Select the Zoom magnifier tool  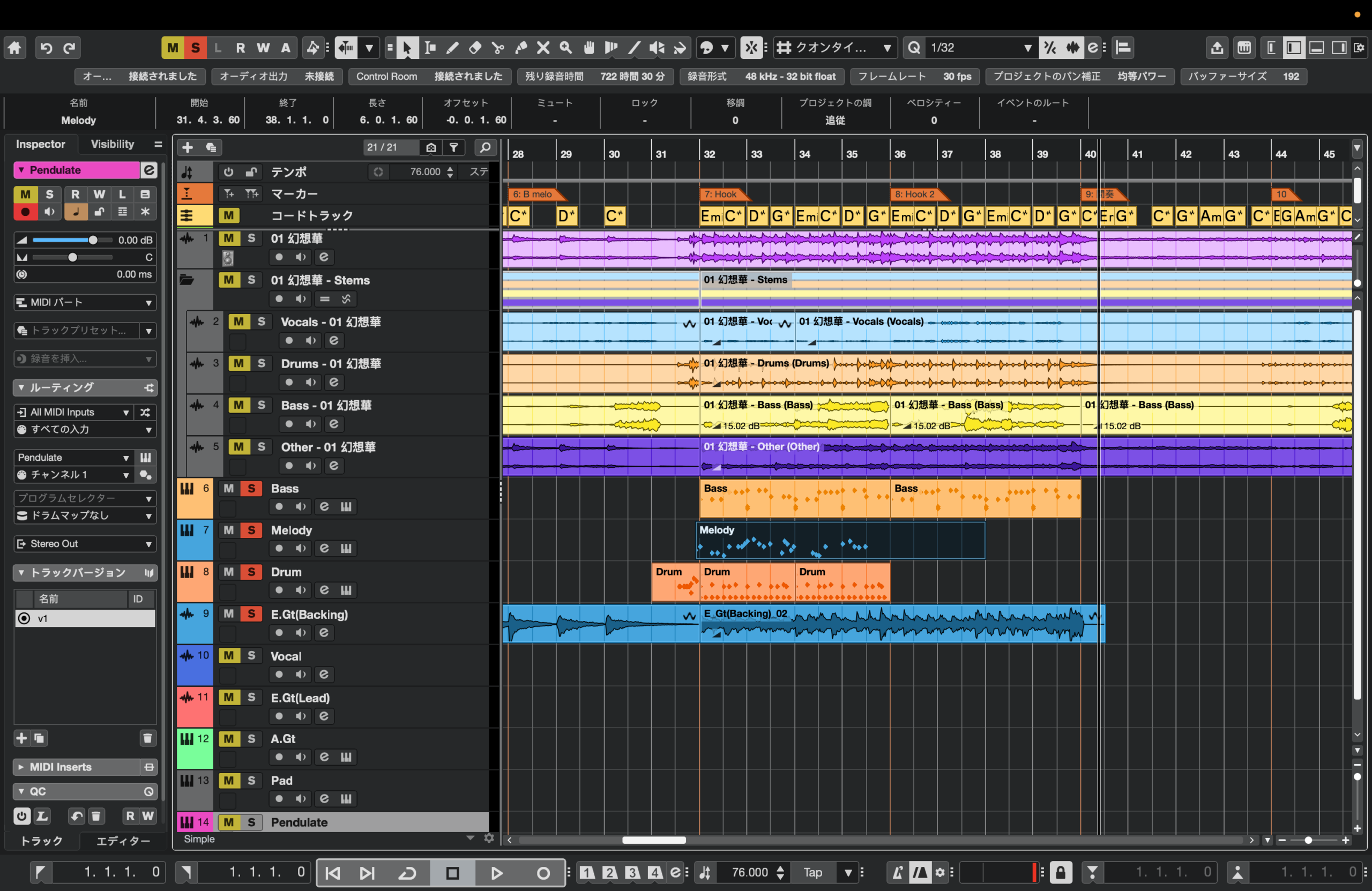565,48
